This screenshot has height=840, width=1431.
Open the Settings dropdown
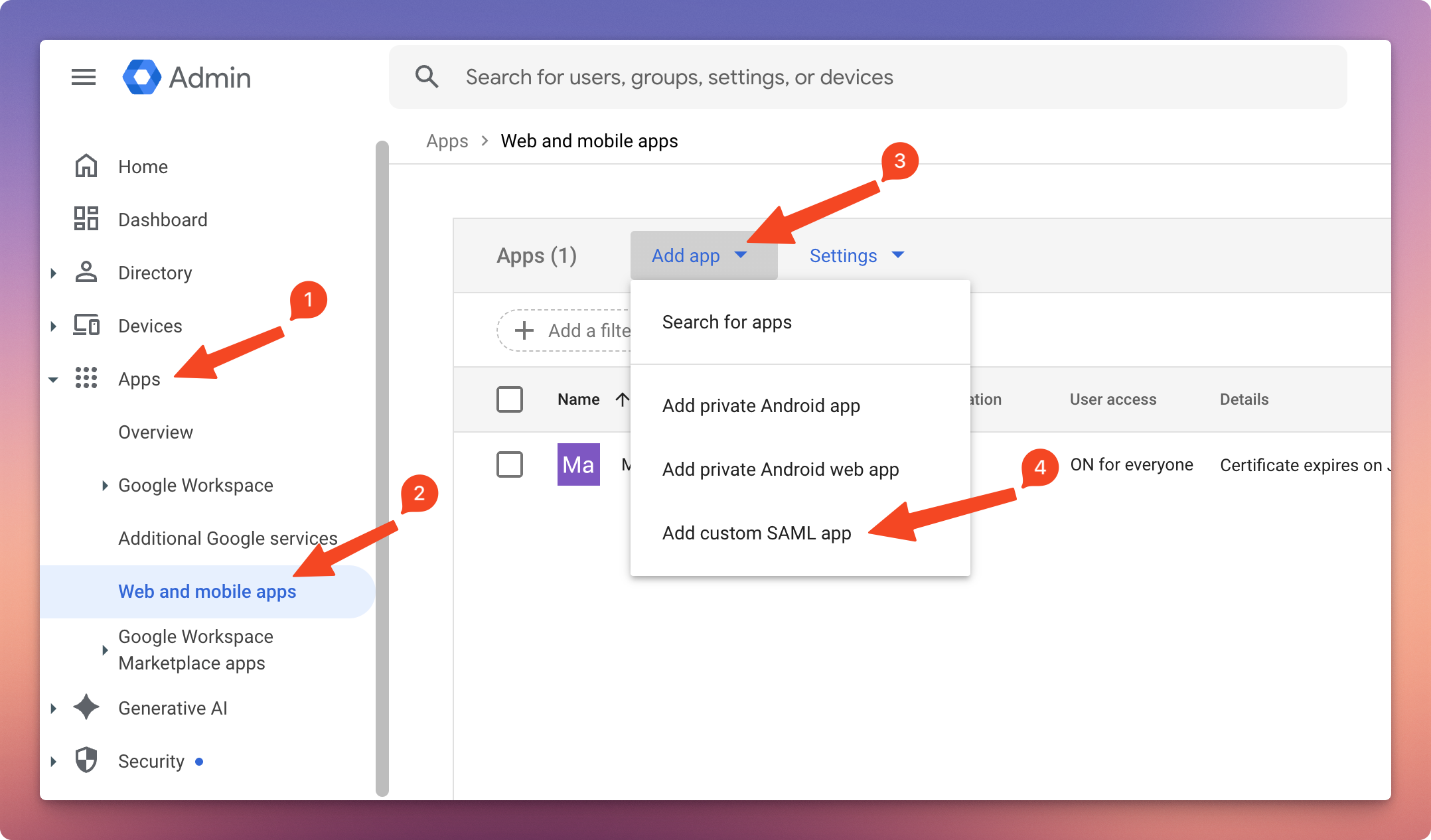click(x=856, y=255)
